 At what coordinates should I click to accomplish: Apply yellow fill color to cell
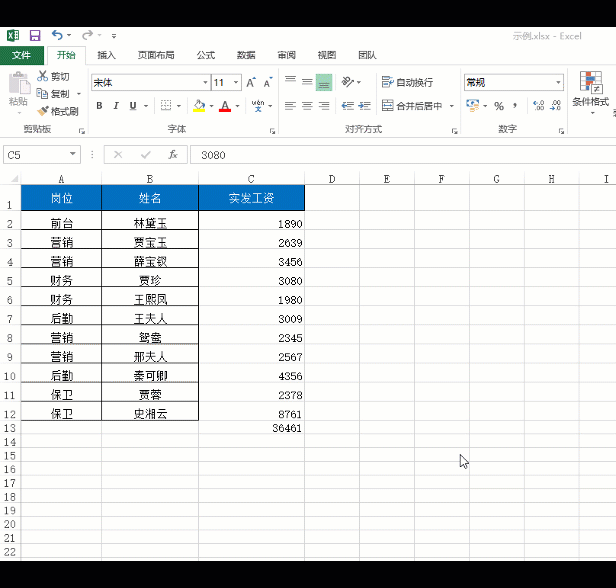point(199,105)
